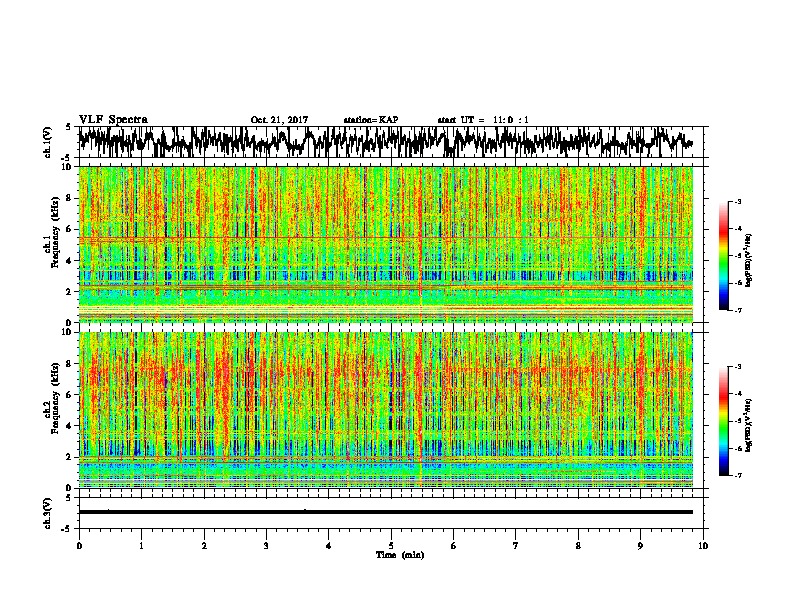Click the time axis tick label "2"

point(204,546)
